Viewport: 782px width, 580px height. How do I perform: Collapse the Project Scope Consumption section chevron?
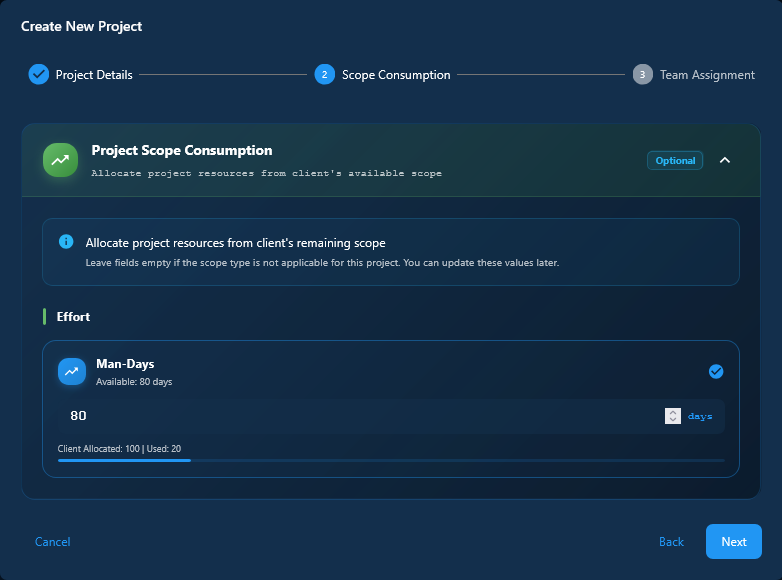tap(725, 160)
